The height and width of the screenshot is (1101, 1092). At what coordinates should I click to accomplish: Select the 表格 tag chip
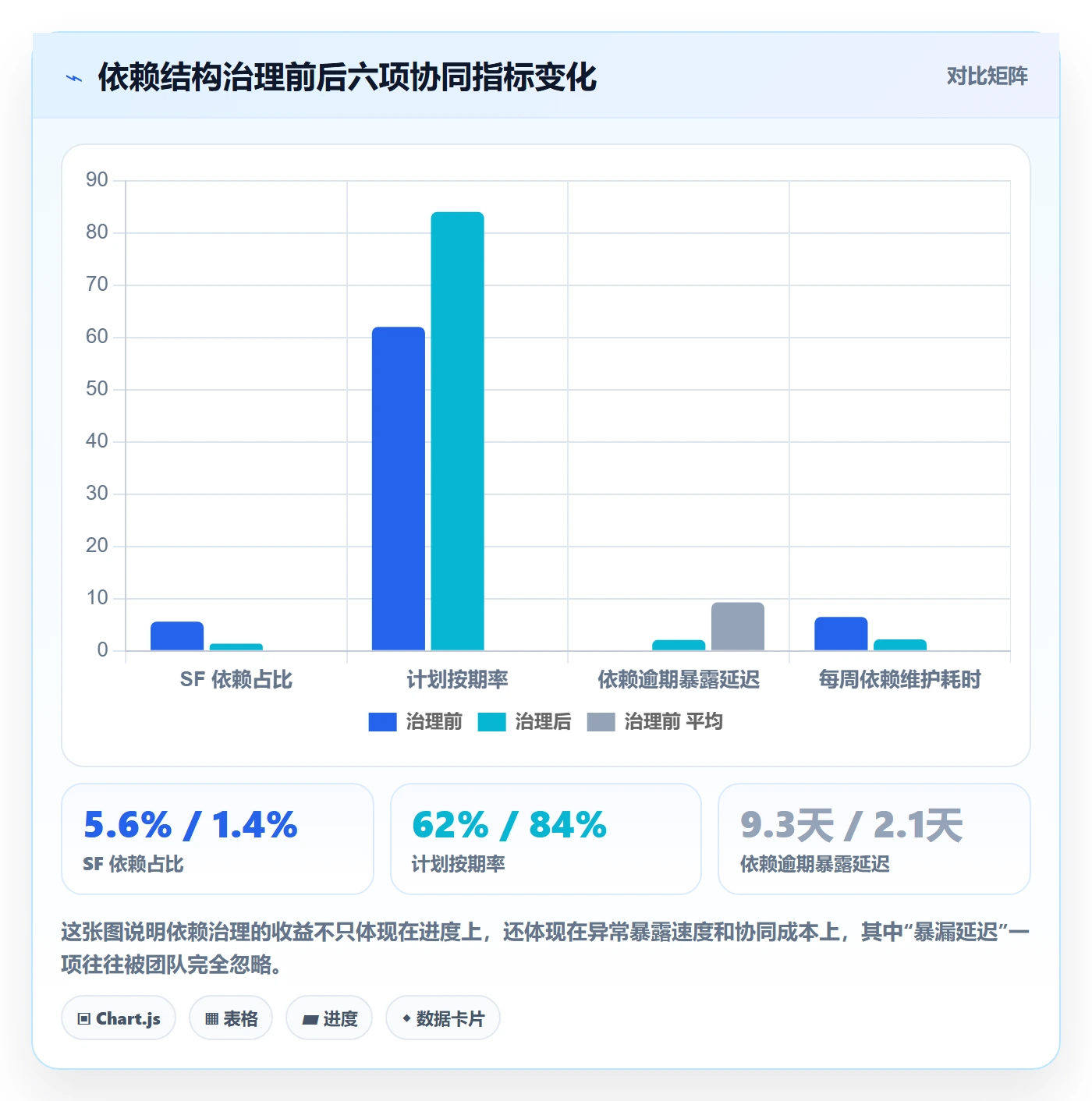[x=231, y=1018]
